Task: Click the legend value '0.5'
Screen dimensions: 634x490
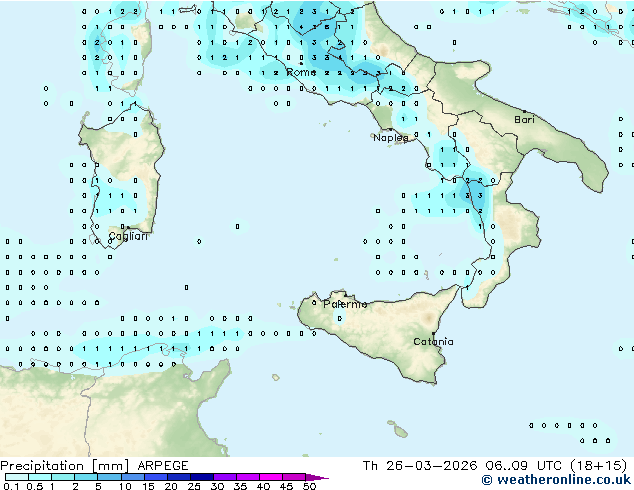Action: (x=34, y=486)
